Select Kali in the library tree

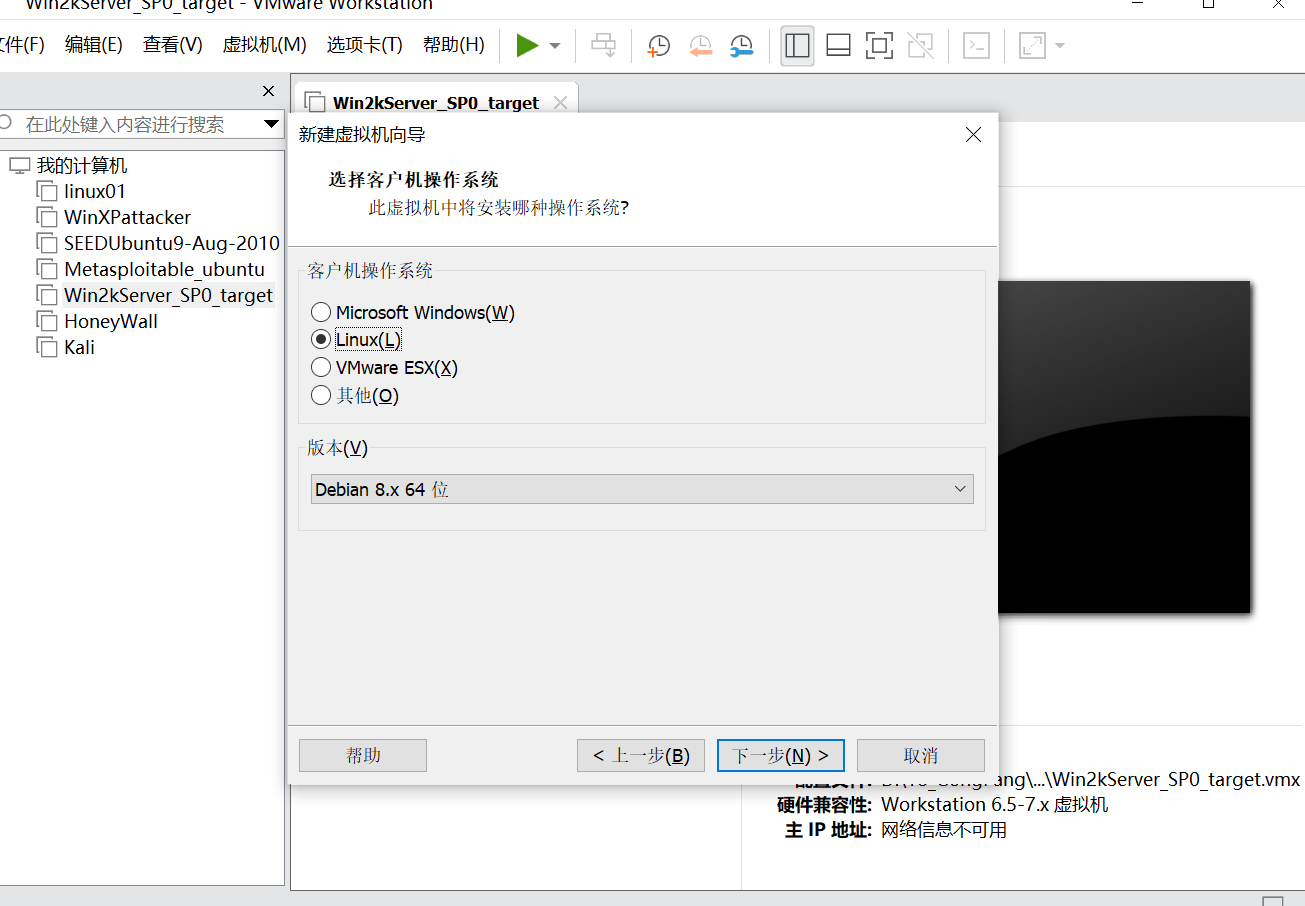(x=80, y=347)
